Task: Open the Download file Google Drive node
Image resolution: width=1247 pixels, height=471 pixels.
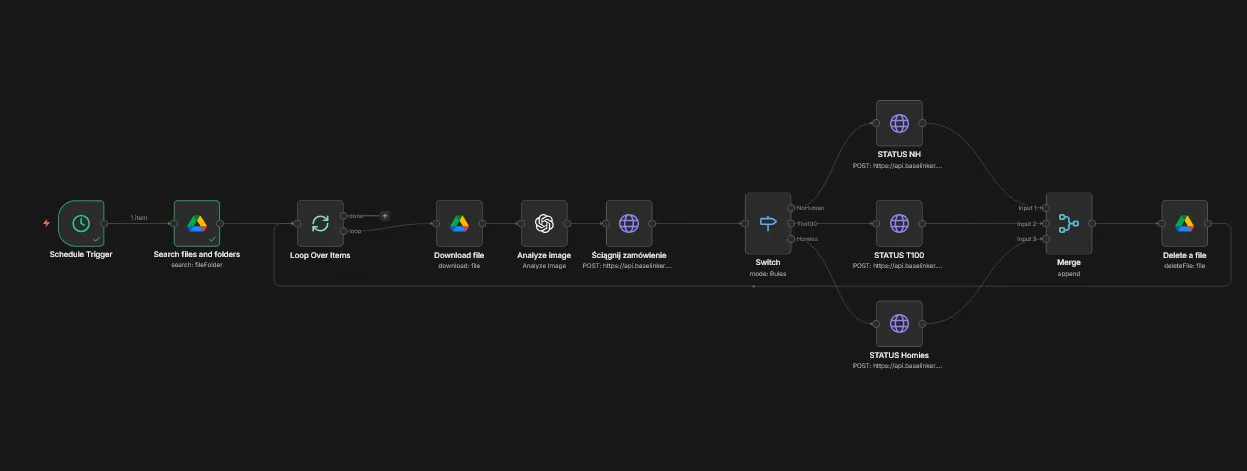Action: pos(459,223)
